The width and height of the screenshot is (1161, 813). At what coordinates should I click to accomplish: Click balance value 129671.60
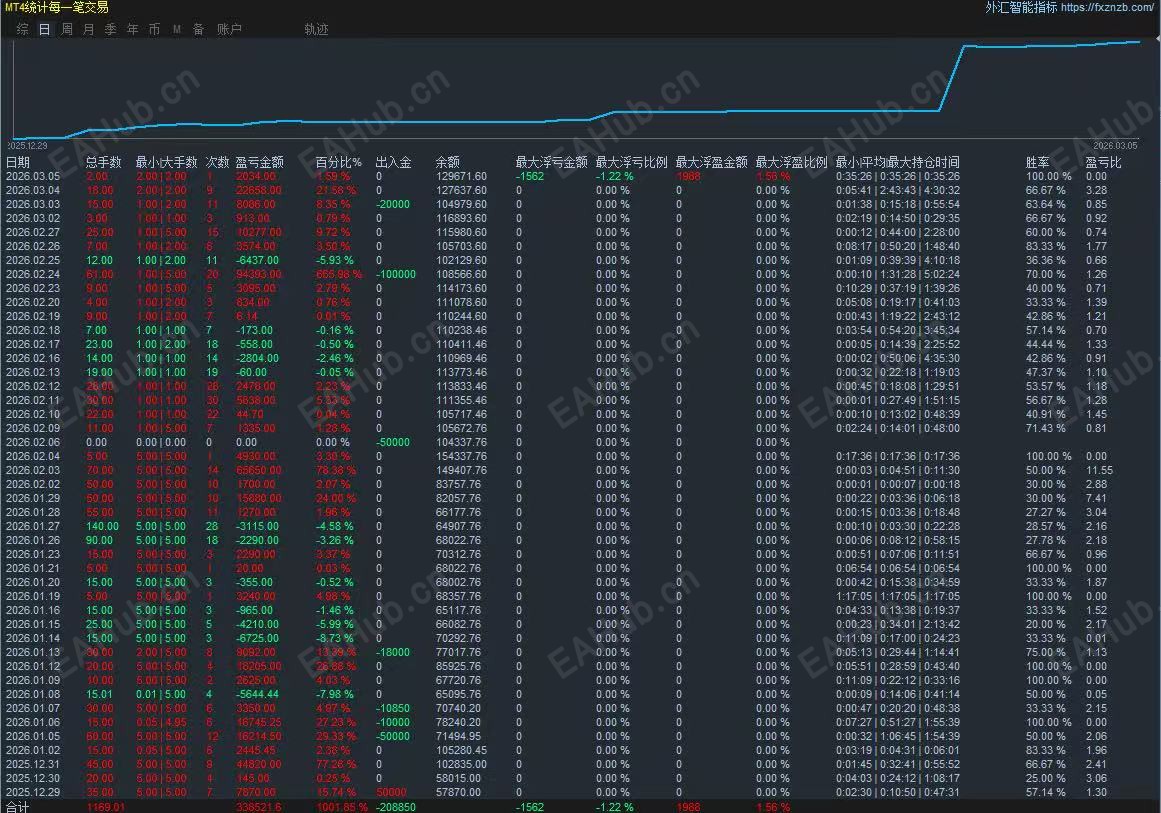click(x=461, y=176)
